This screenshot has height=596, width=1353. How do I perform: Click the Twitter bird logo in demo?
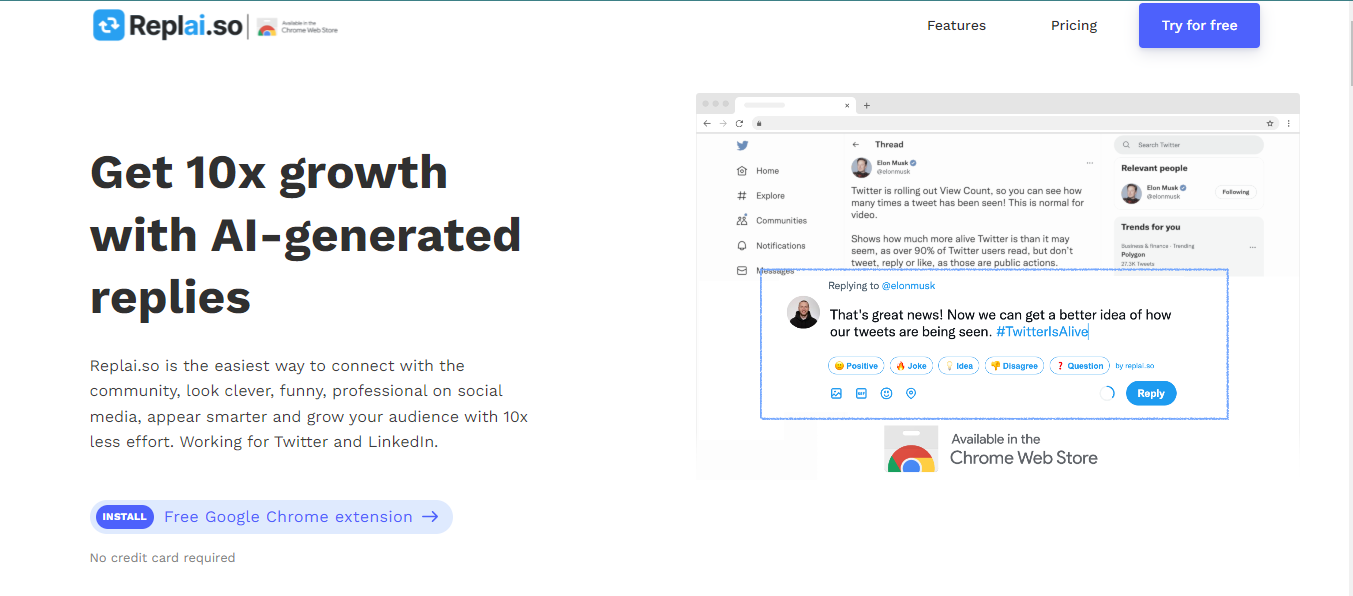pos(742,145)
